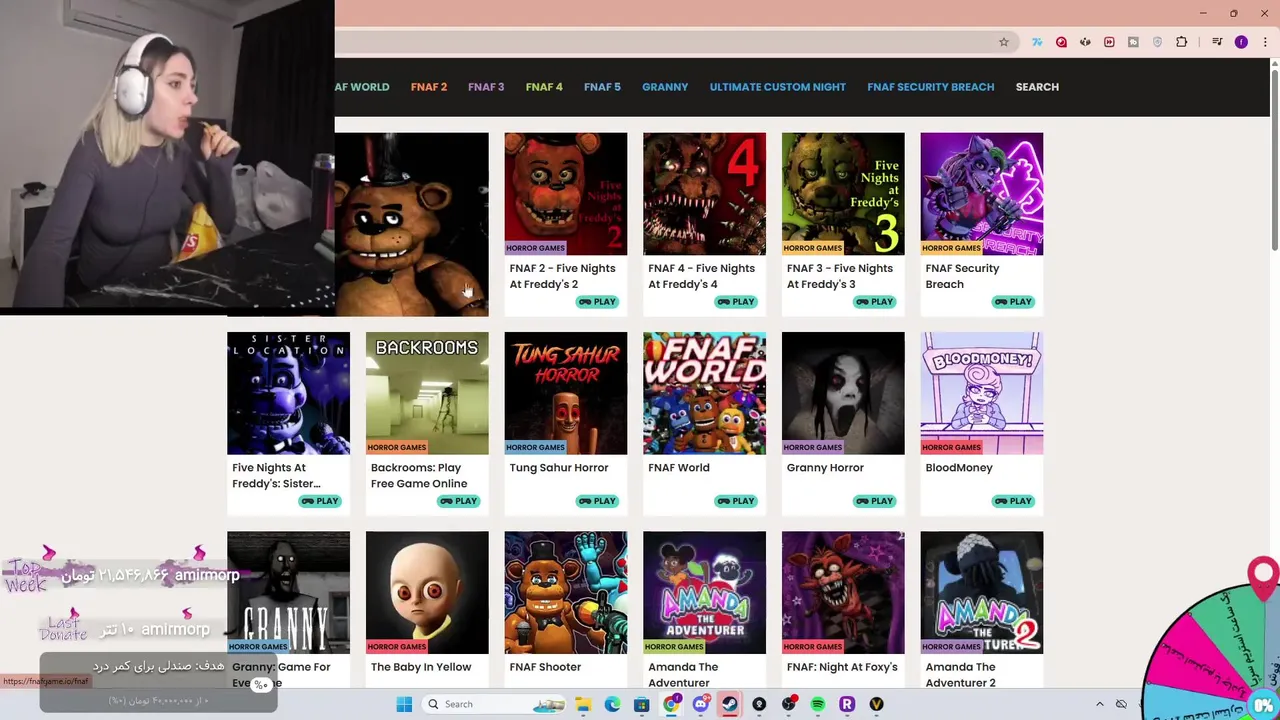Open File Explorer from the taskbar
The width and height of the screenshot is (1280, 720).
583,704
